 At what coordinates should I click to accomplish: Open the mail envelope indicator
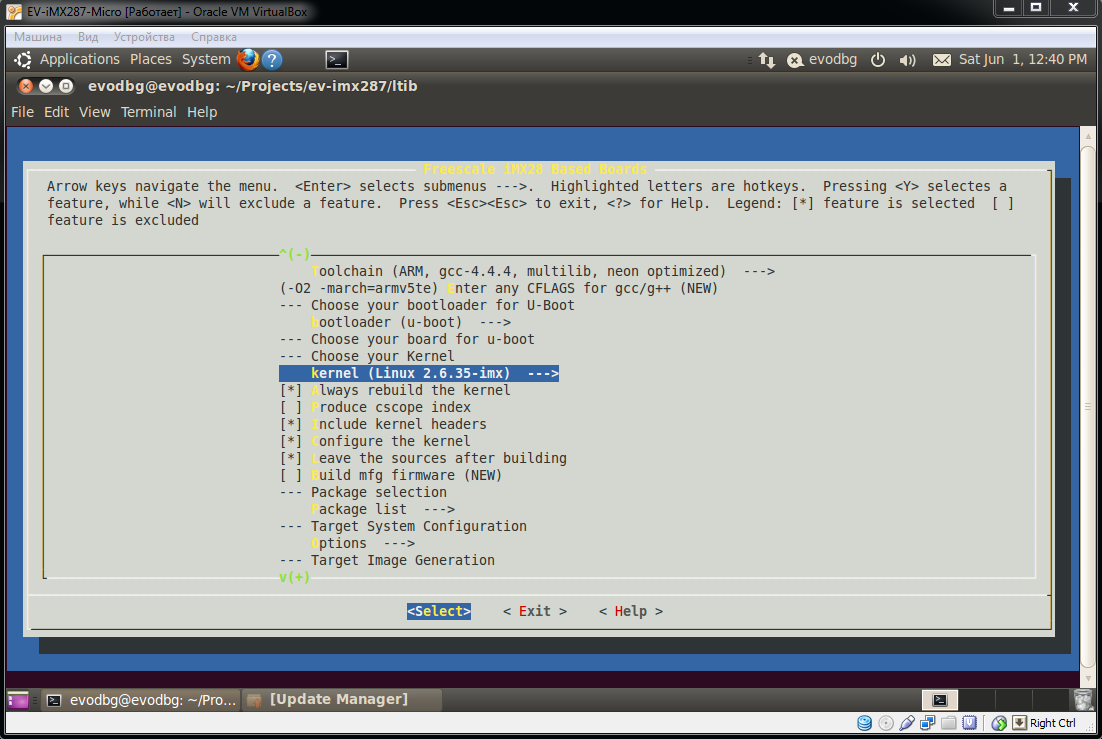(941, 60)
